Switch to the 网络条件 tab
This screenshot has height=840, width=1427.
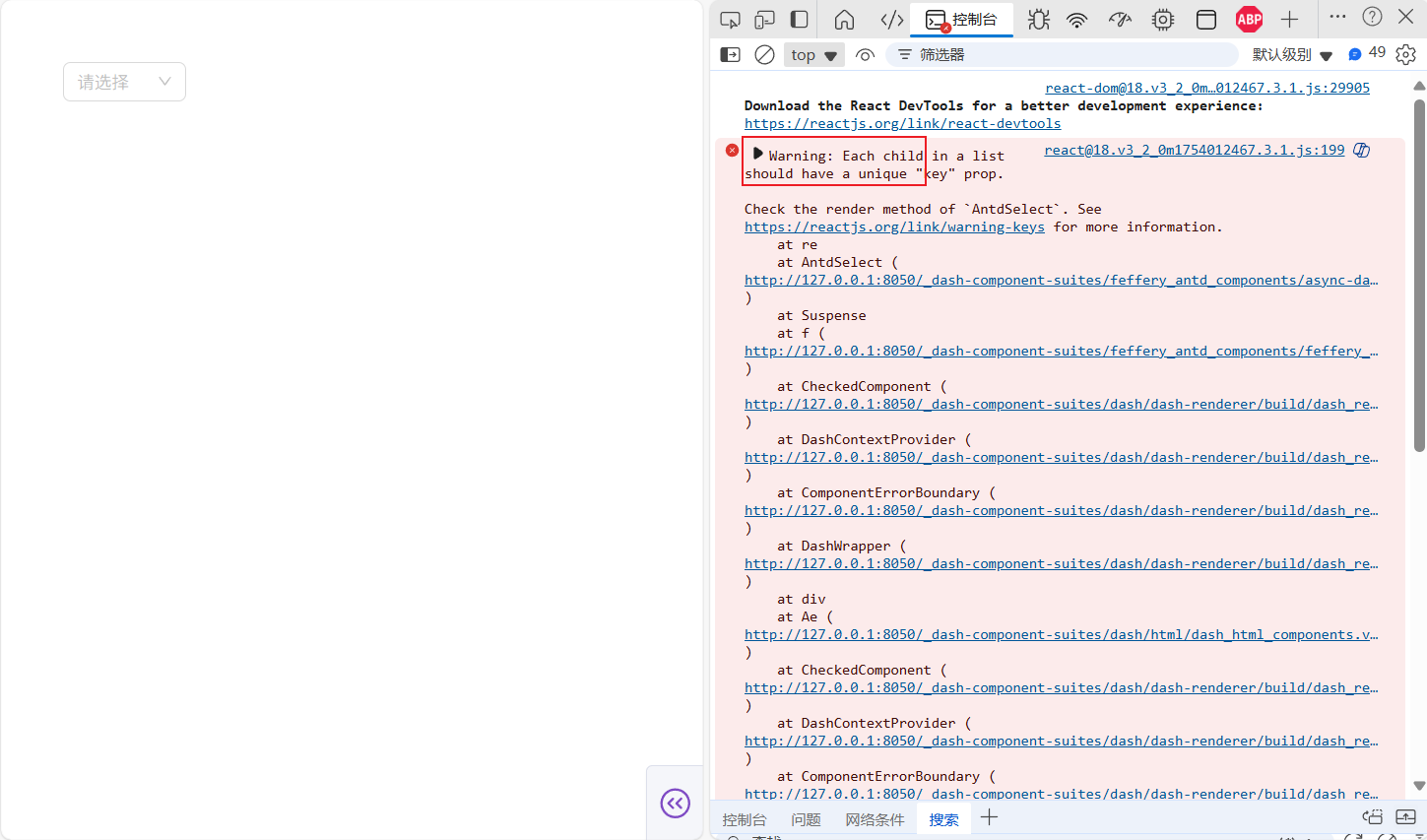click(875, 818)
